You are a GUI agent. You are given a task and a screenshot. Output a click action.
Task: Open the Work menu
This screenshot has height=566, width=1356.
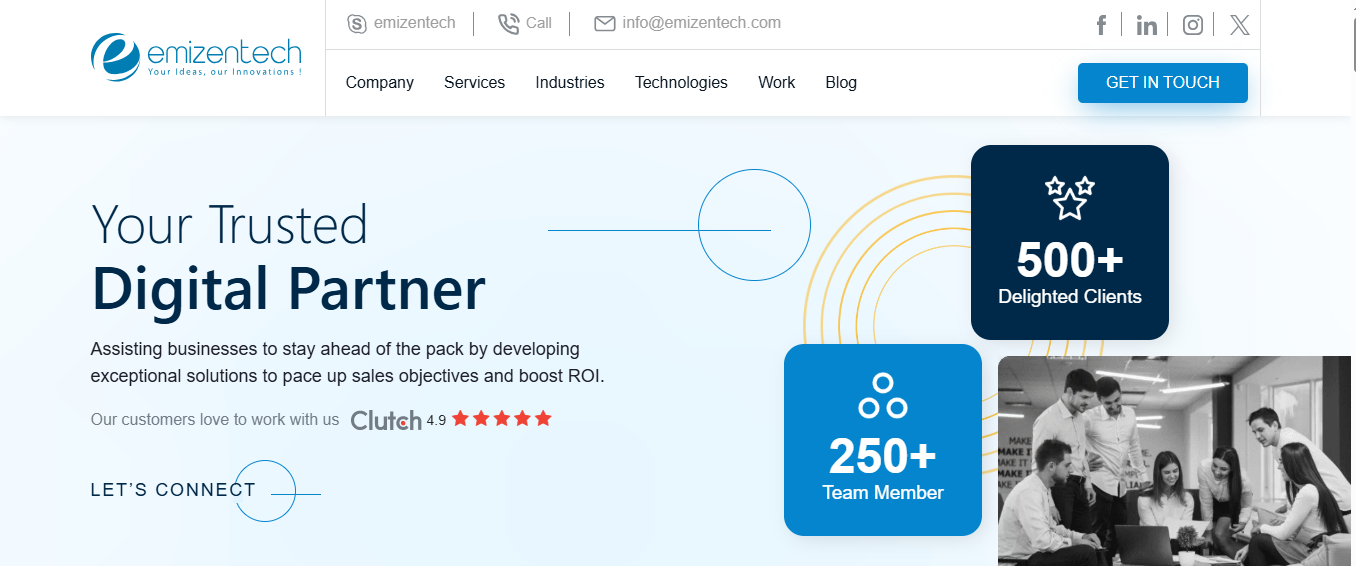click(777, 83)
